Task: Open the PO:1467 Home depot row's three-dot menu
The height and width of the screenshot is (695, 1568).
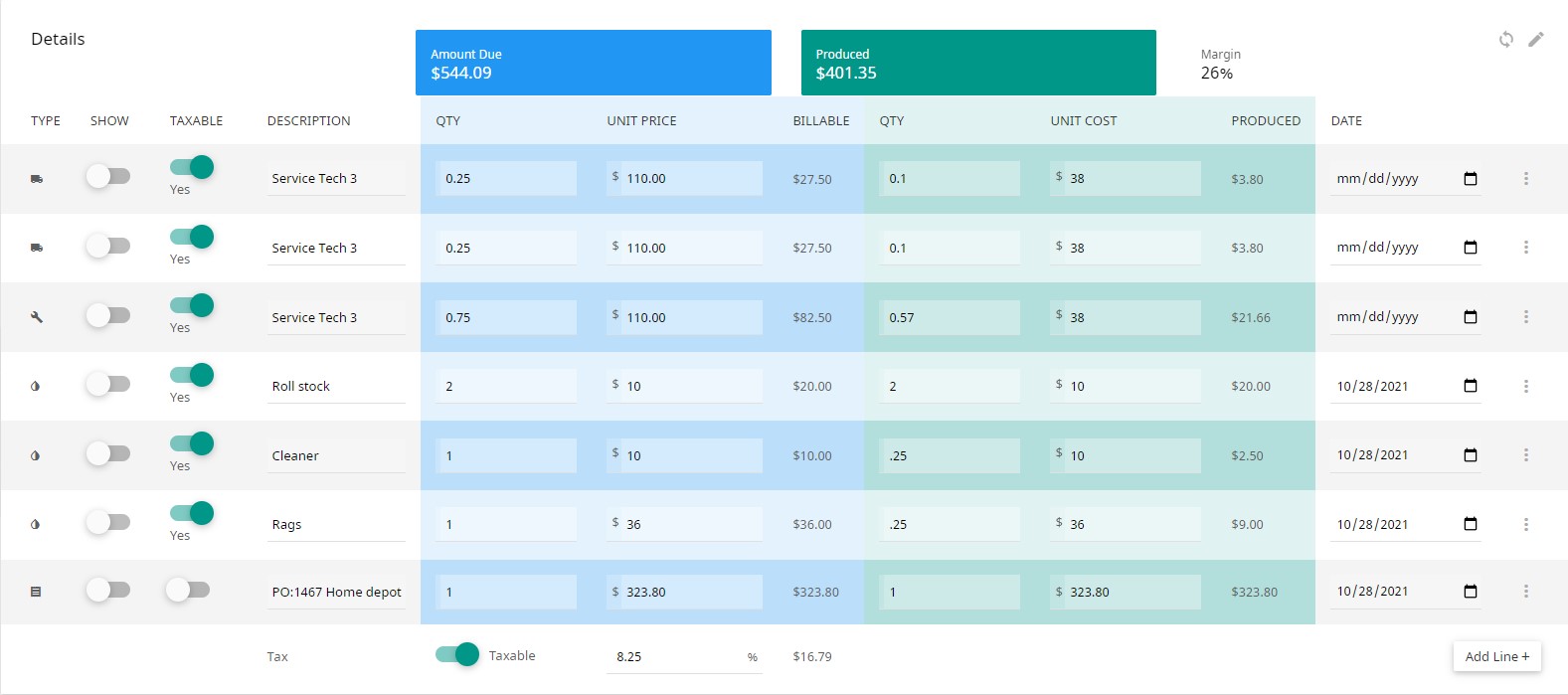Action: [1526, 592]
